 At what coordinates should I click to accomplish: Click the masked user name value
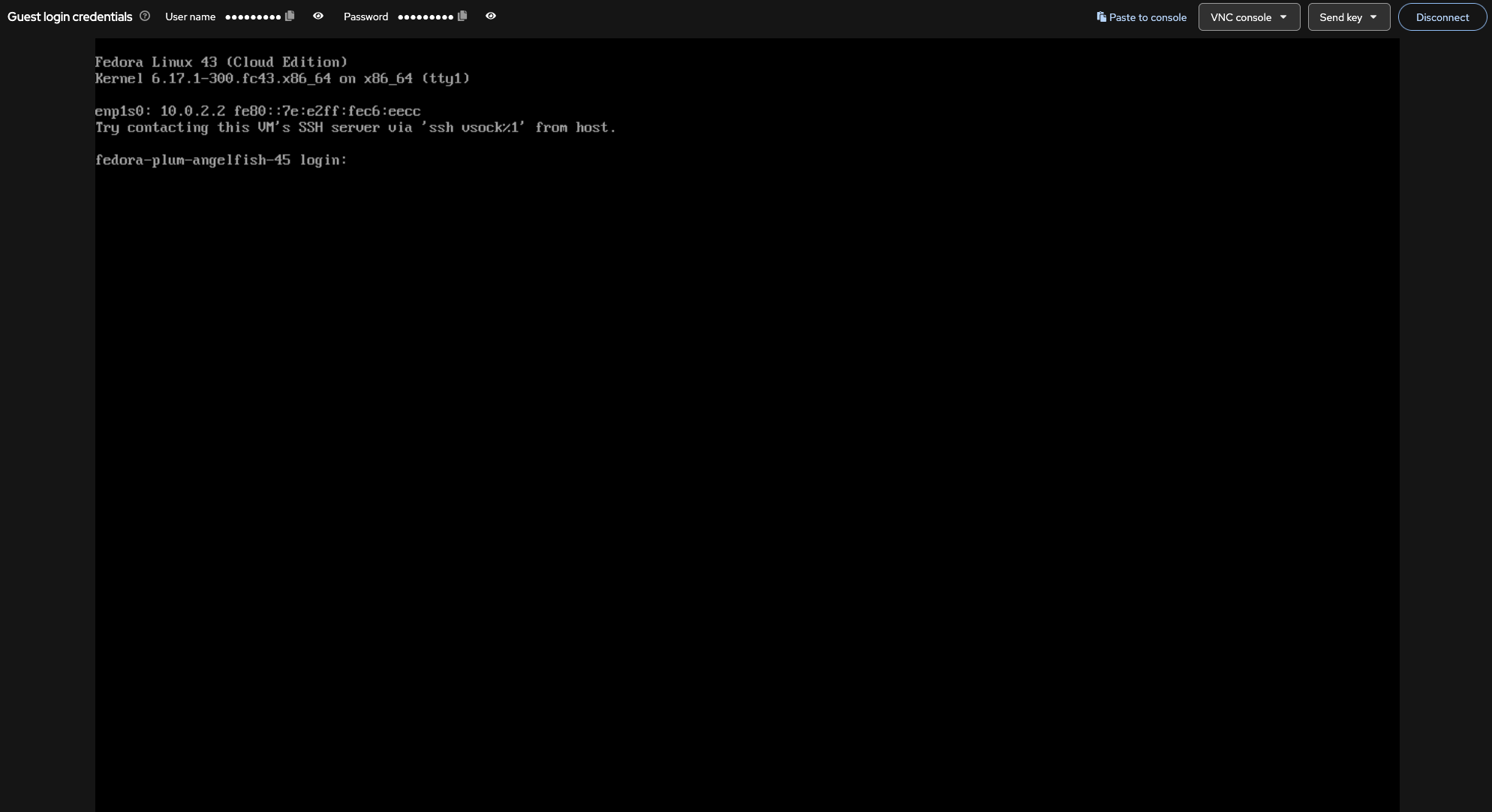point(253,17)
